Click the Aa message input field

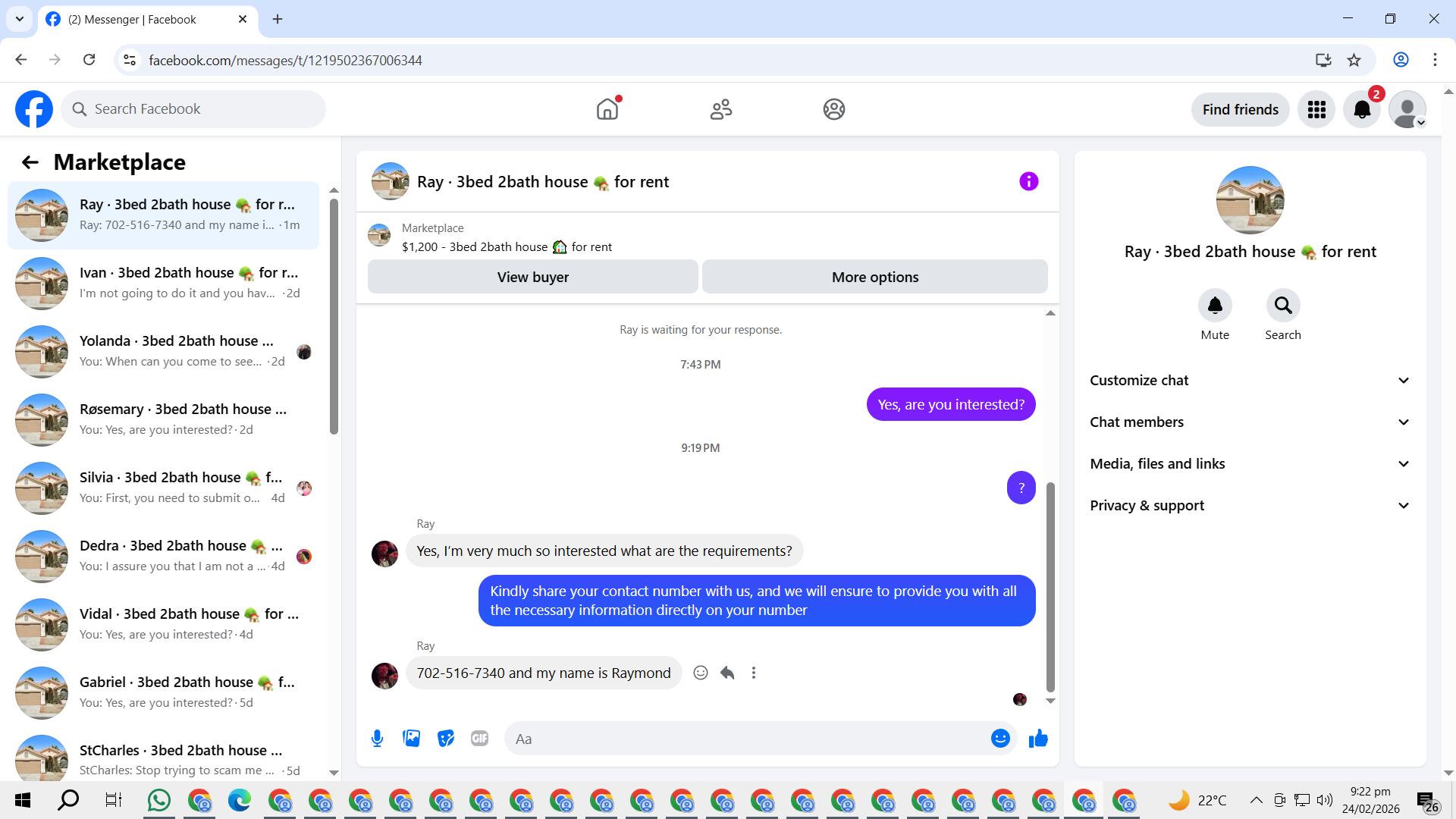point(747,739)
